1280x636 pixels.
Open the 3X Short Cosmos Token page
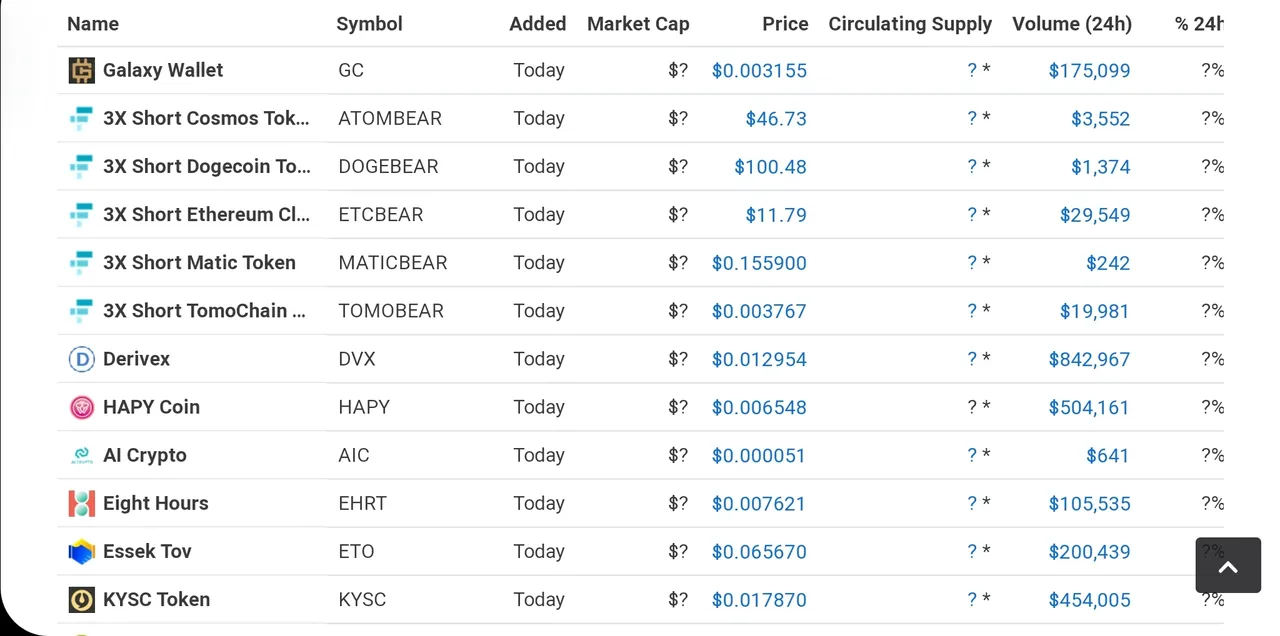tap(206, 118)
